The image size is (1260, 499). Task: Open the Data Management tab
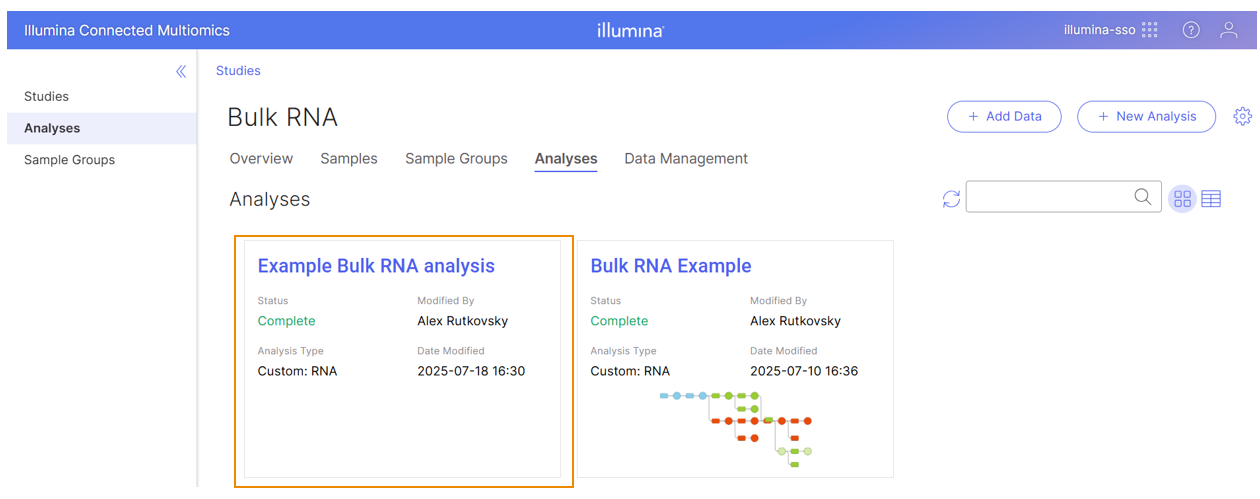pyautogui.click(x=686, y=158)
